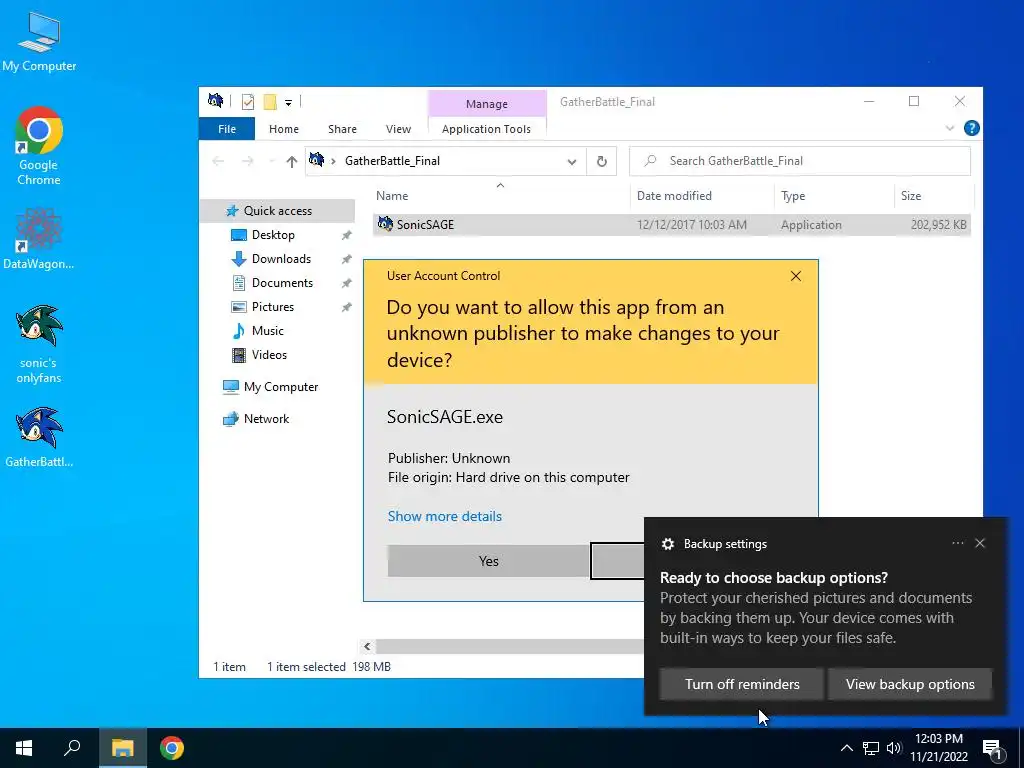The image size is (1024, 768).
Task: Open My Computer desktop icon
Action: point(39,40)
